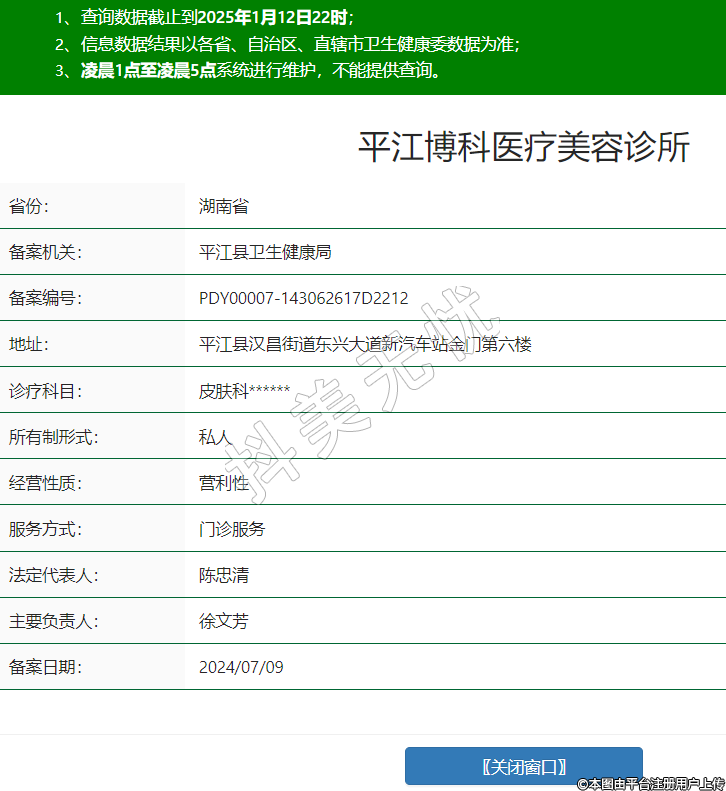The height and width of the screenshot is (791, 726).
Task: Click the 本图由平台注册用户上传 watermark
Action: coord(650,783)
